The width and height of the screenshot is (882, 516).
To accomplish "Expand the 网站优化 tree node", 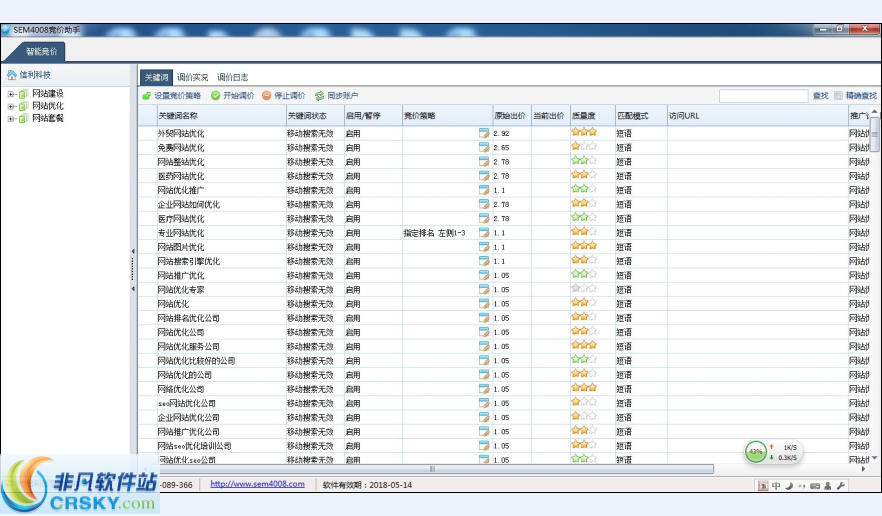I will (x=11, y=106).
